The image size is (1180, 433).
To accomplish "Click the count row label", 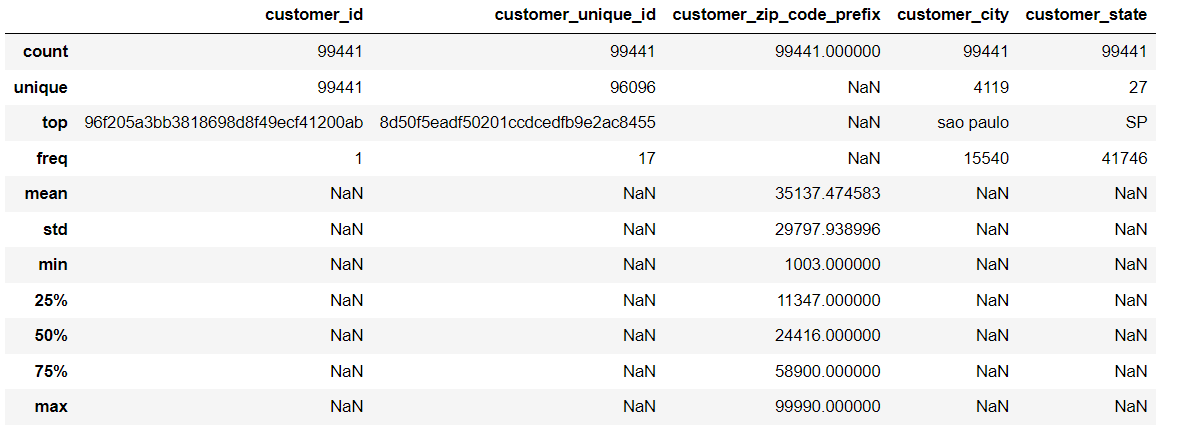I will pos(45,51).
